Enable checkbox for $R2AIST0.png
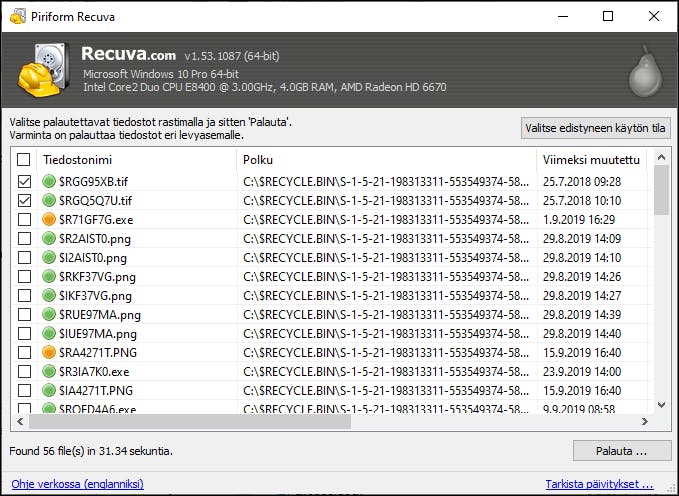Viewport: 679px width, 496px height. pos(24,239)
